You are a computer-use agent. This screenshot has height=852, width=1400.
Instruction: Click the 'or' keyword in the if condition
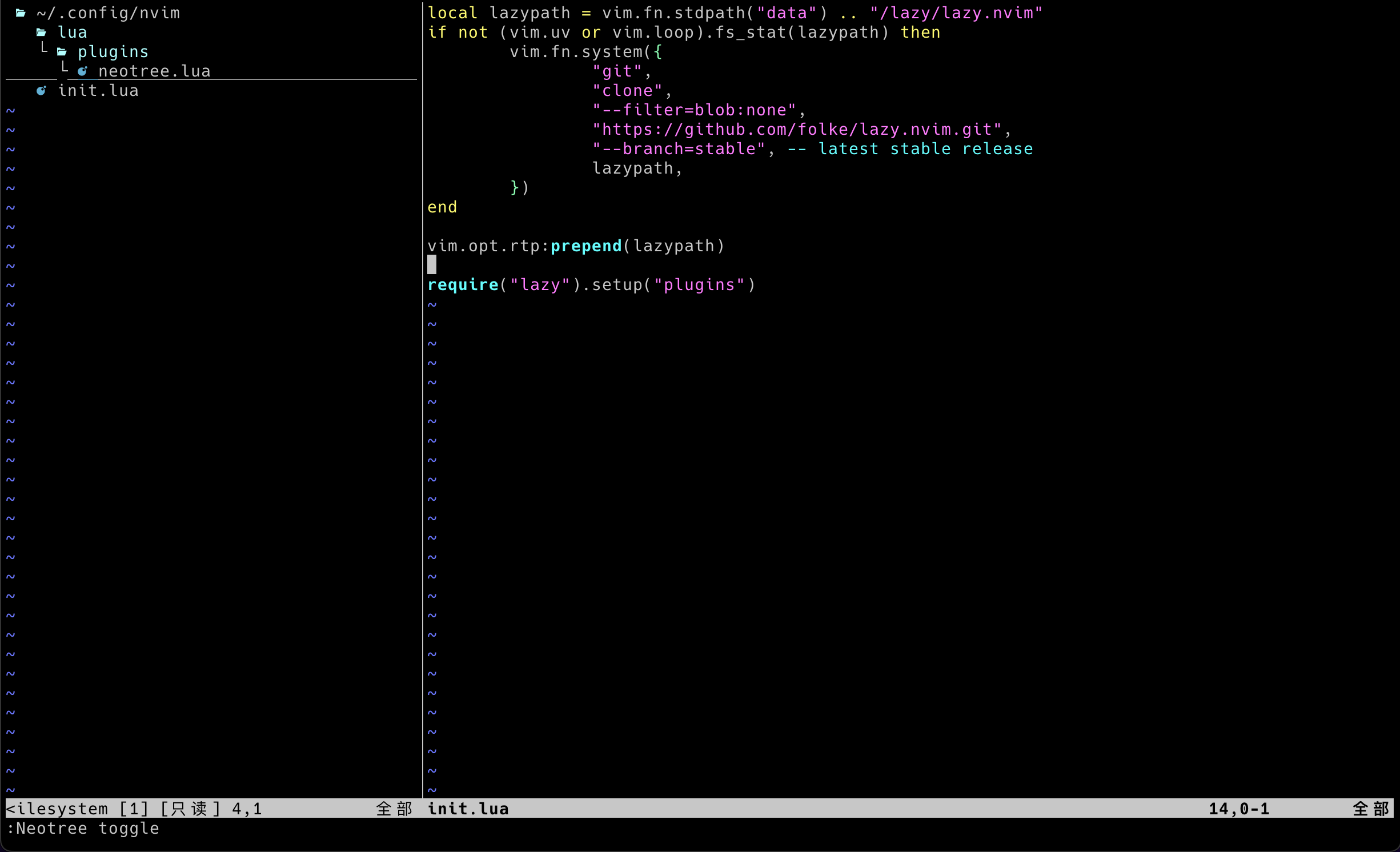[591, 33]
